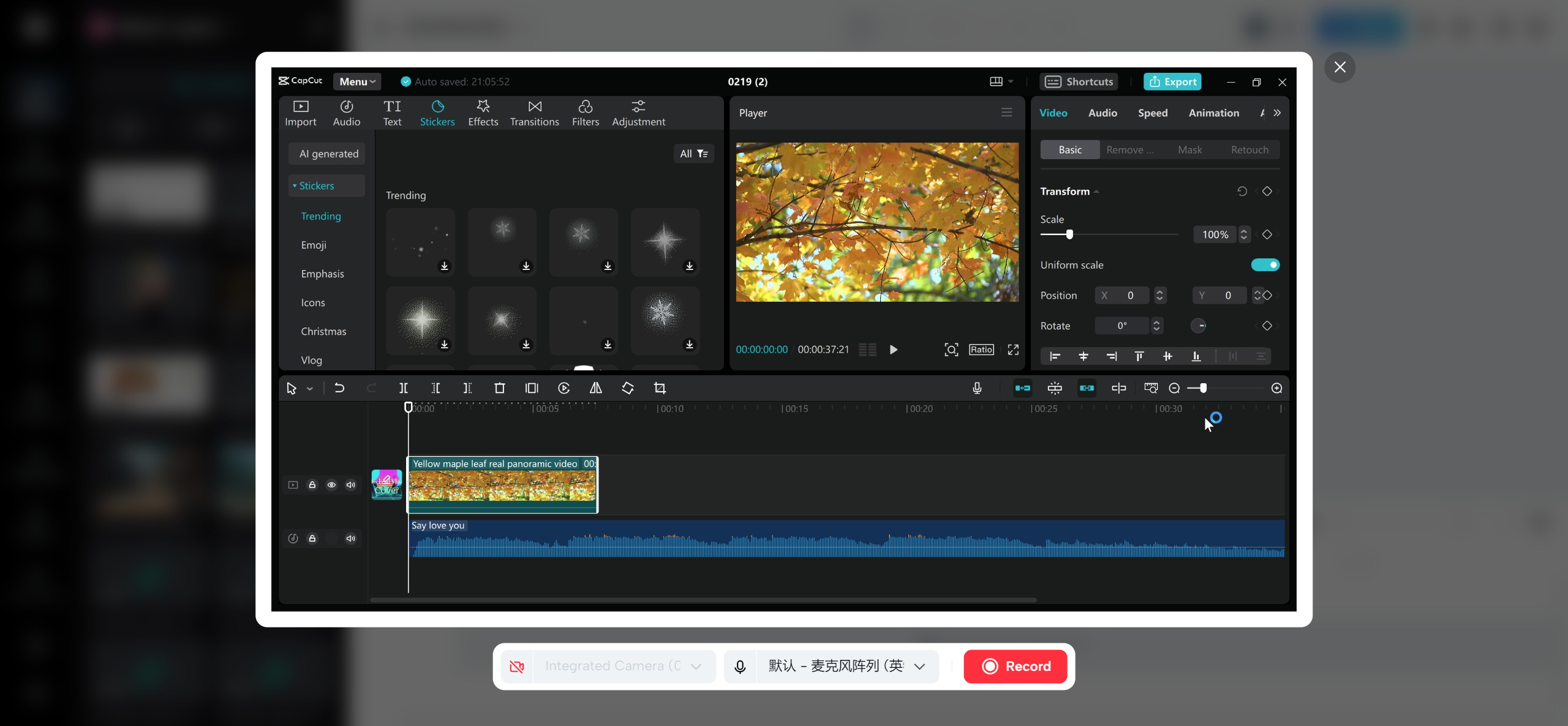
Task: Open the Transitions panel
Action: point(533,112)
